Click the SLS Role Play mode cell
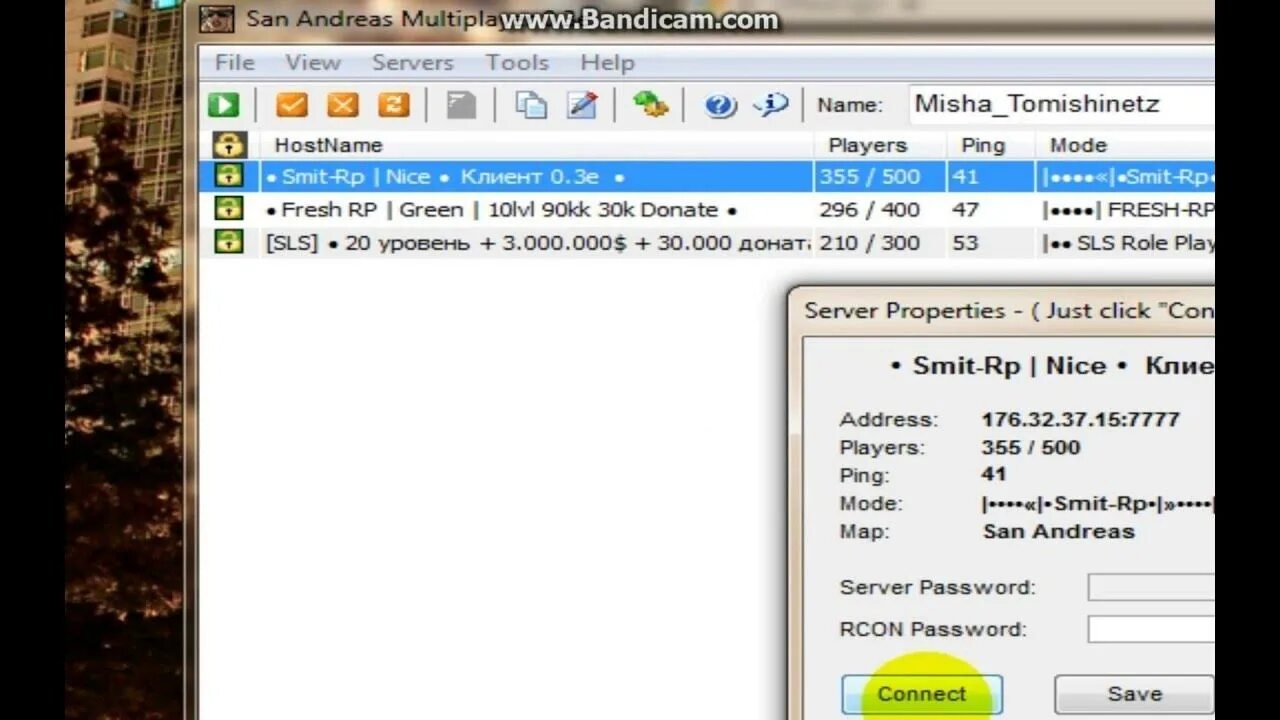 [x=1127, y=243]
